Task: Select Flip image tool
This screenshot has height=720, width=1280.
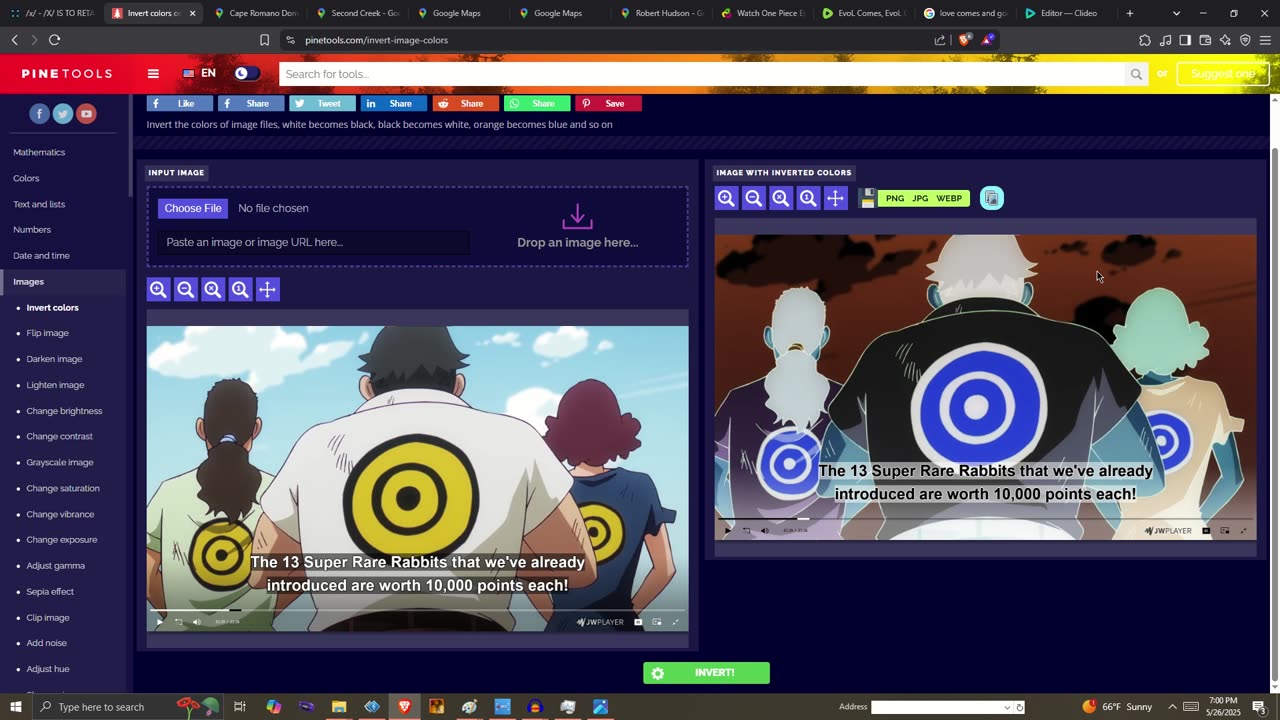Action: (47, 333)
